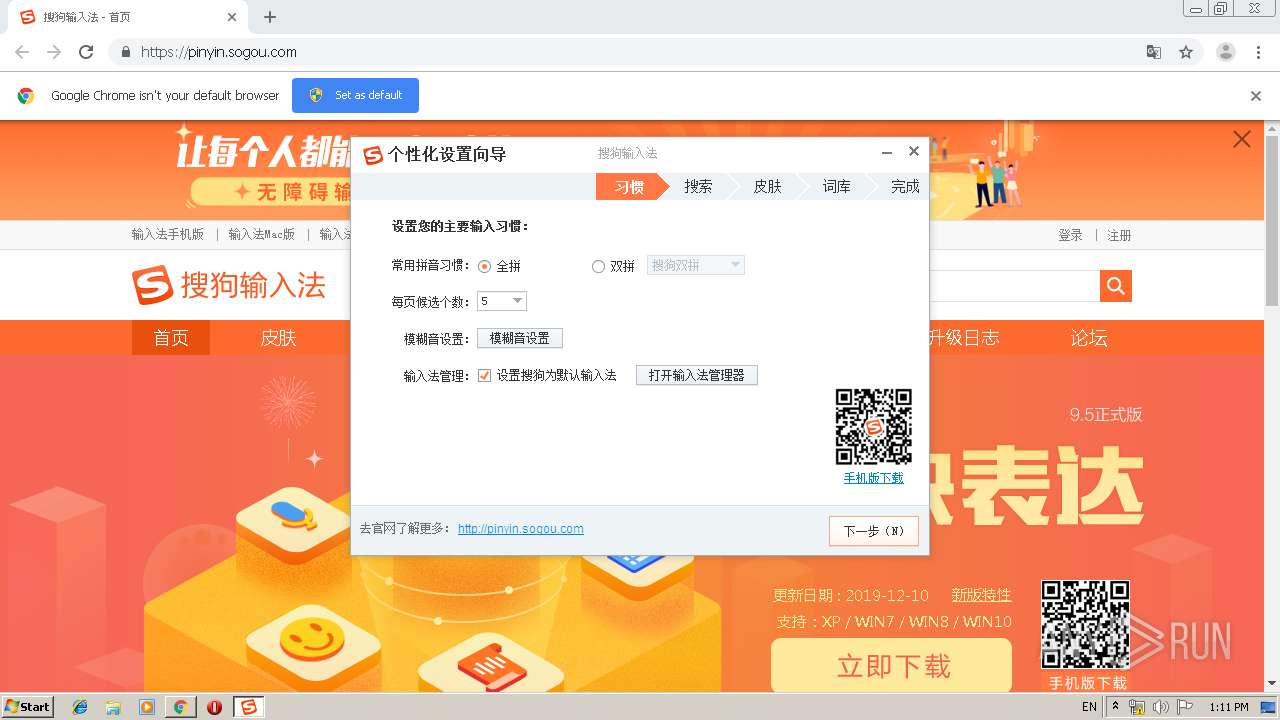The height and width of the screenshot is (720, 1280).
Task: Switch to the 皮肤 wizard step
Action: click(x=767, y=186)
